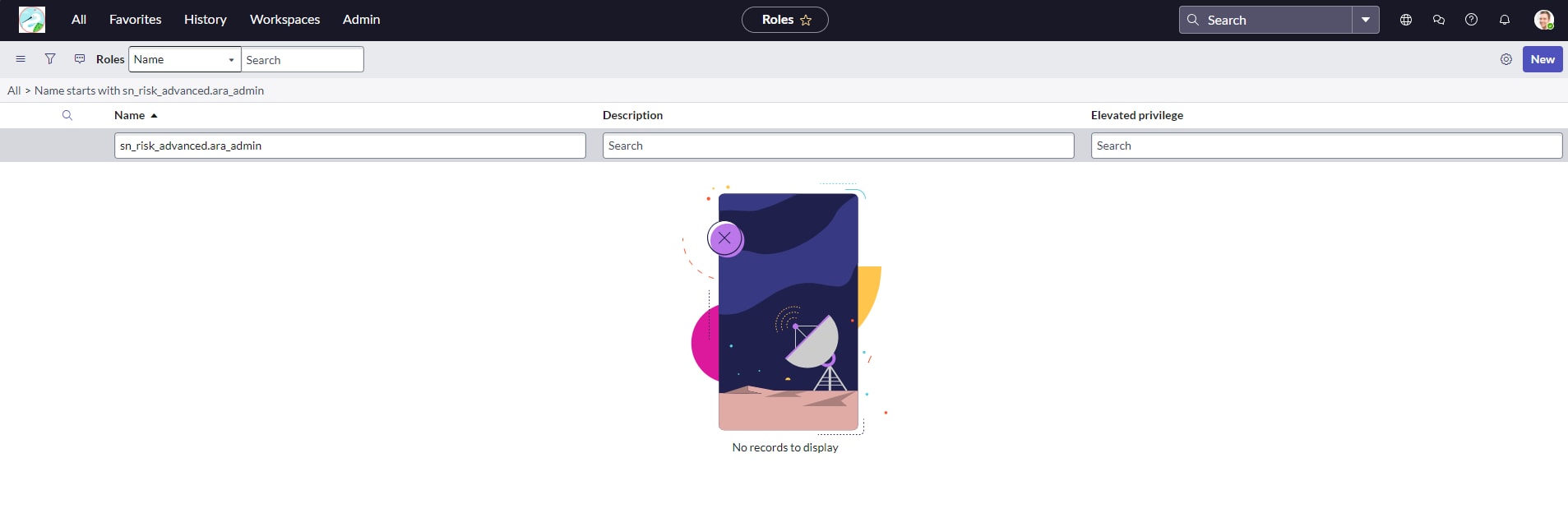
Task: Click the Roles label beside the search dropdown
Action: click(110, 59)
